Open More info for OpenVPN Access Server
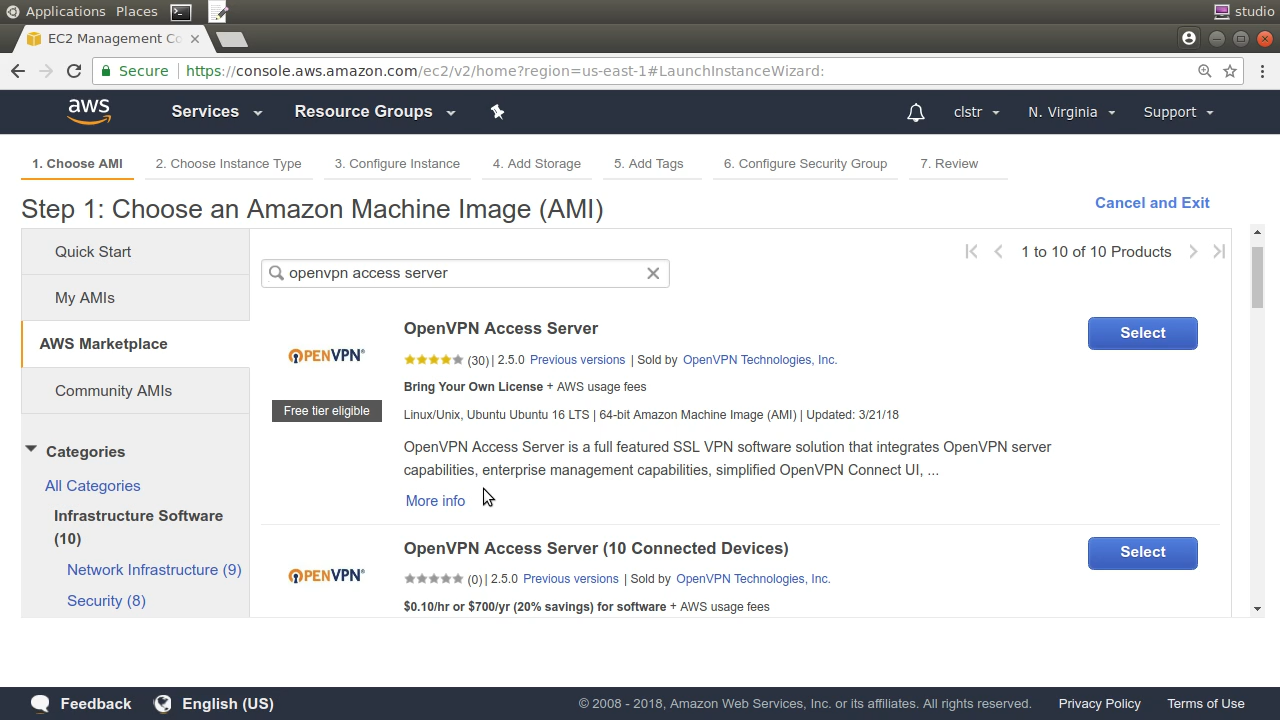The image size is (1280, 720). click(x=435, y=501)
